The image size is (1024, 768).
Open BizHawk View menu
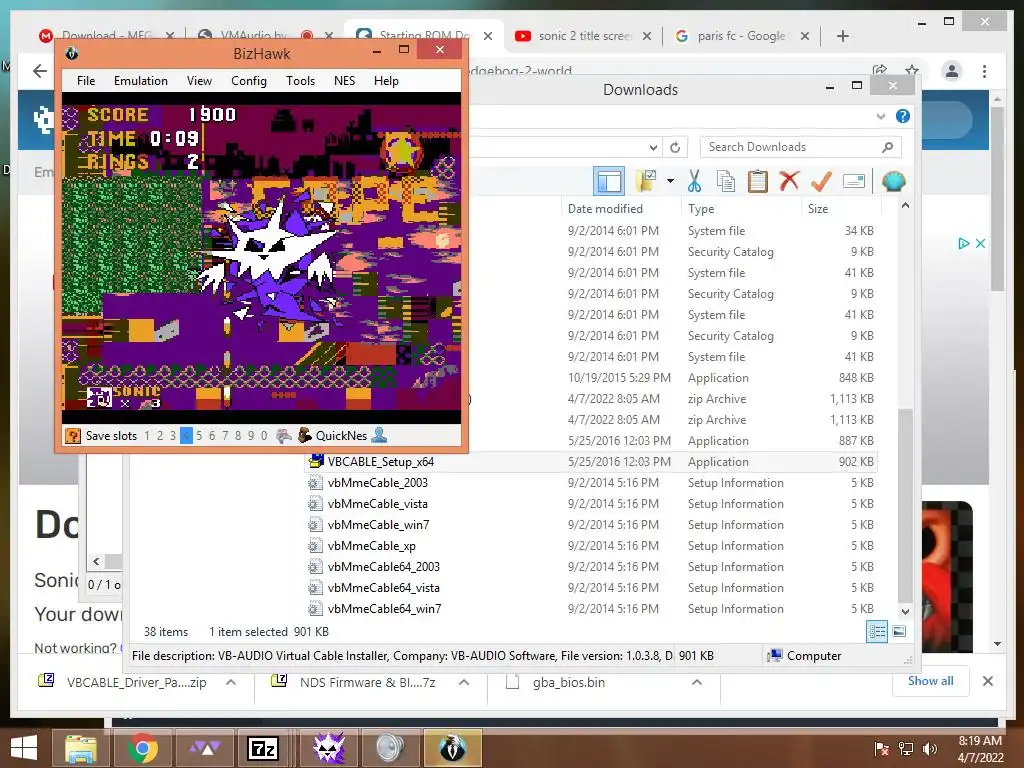tap(199, 80)
